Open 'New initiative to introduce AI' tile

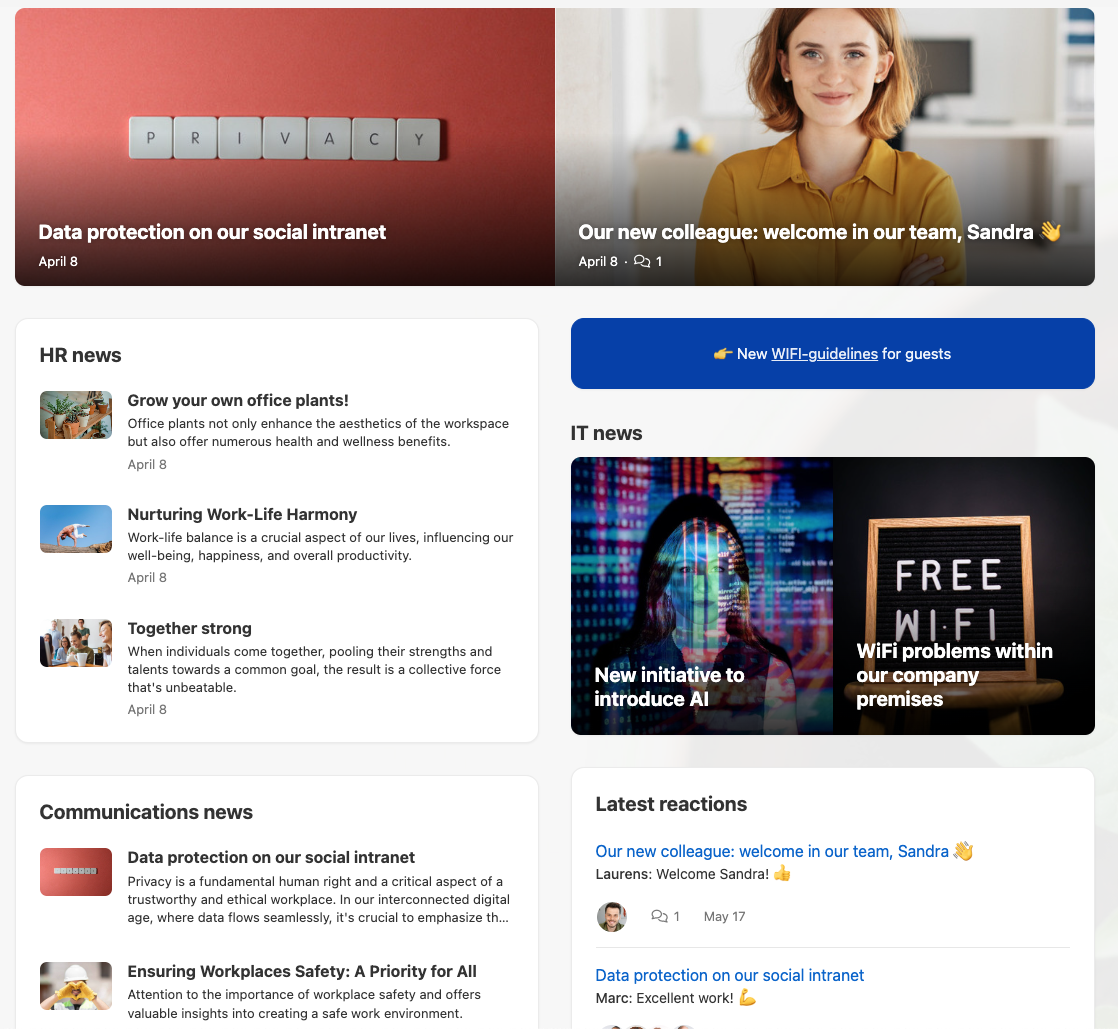tap(702, 596)
